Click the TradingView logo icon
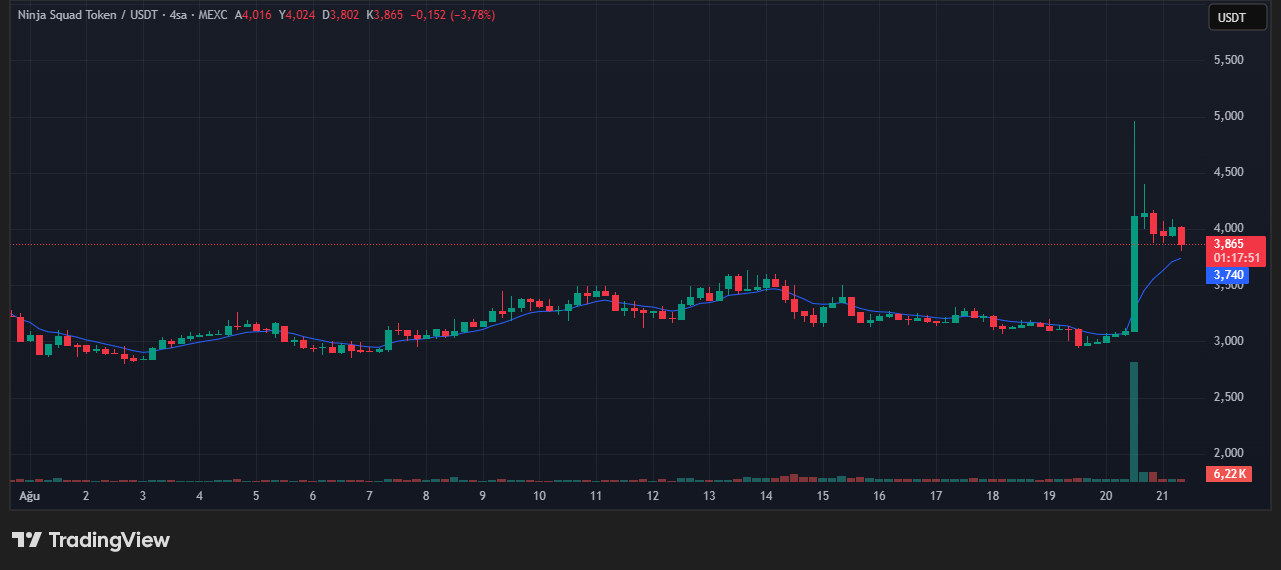The image size is (1281, 570). pyautogui.click(x=27, y=540)
